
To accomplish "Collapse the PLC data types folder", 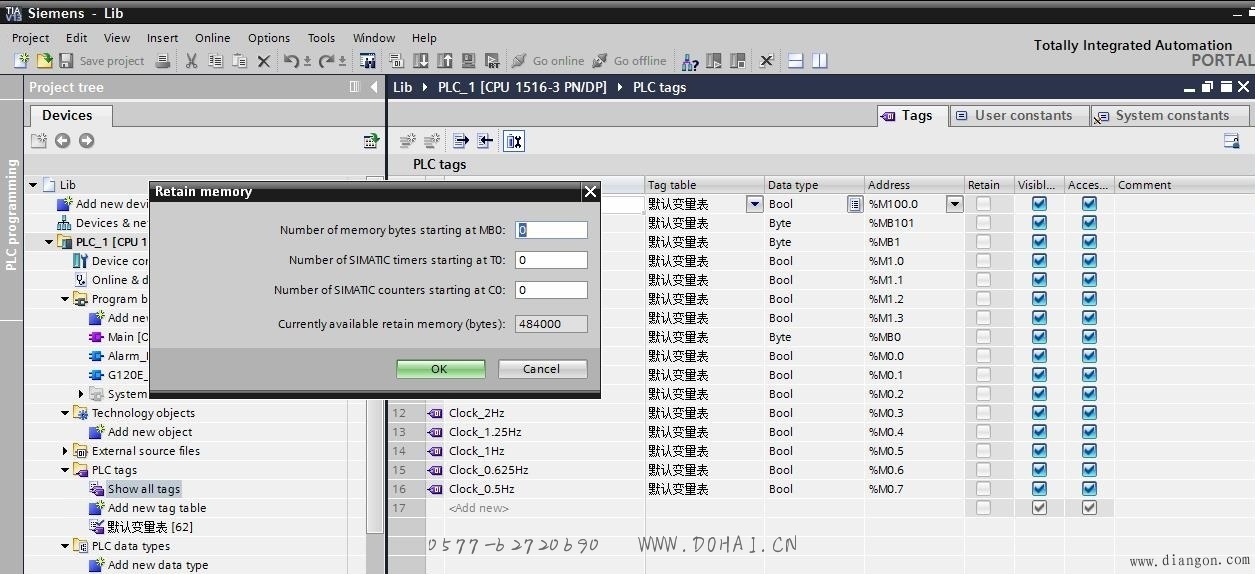I will point(65,546).
